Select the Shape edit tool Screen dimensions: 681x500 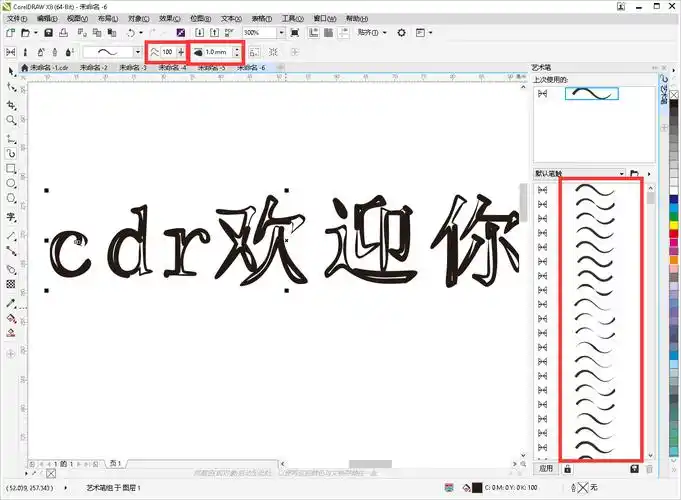11,88
